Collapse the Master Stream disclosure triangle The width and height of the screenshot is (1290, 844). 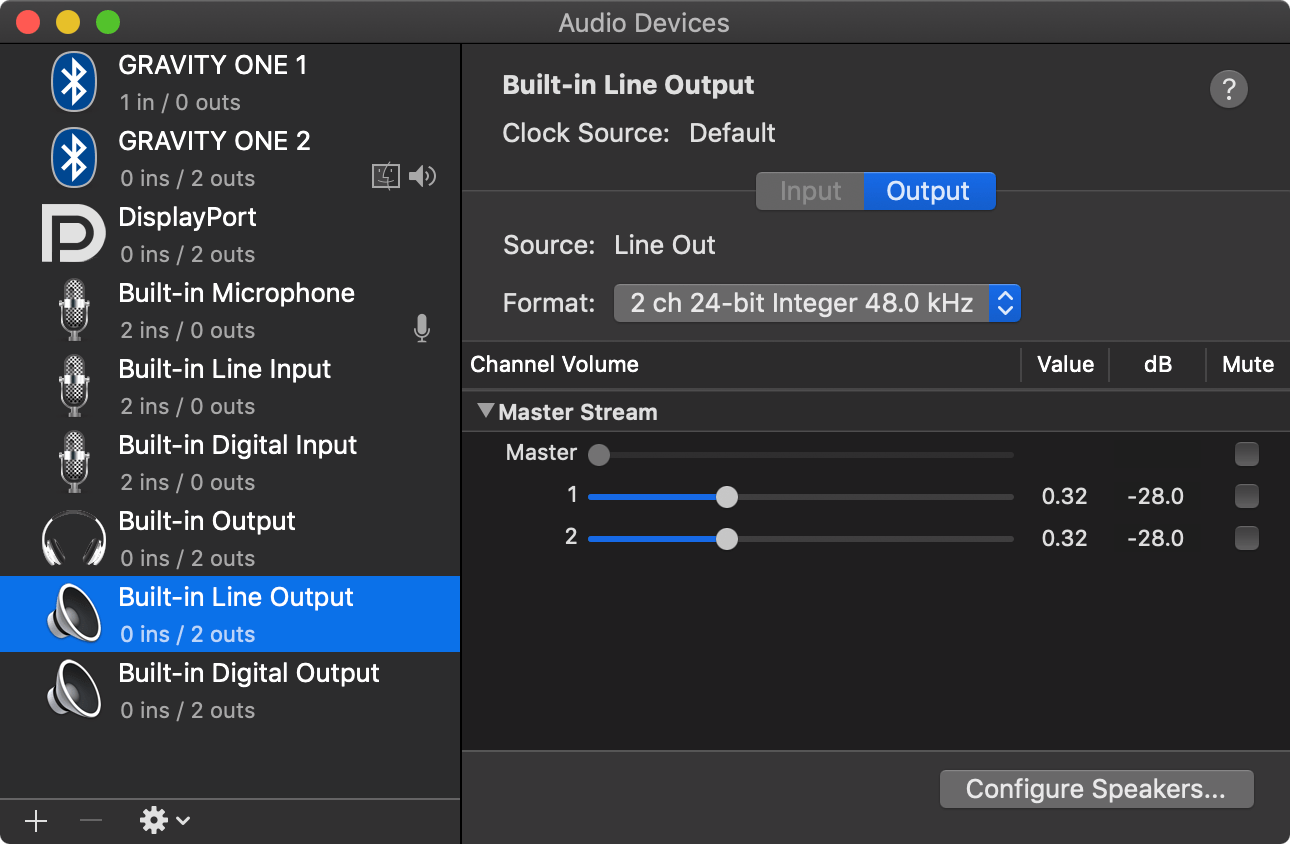pos(487,410)
